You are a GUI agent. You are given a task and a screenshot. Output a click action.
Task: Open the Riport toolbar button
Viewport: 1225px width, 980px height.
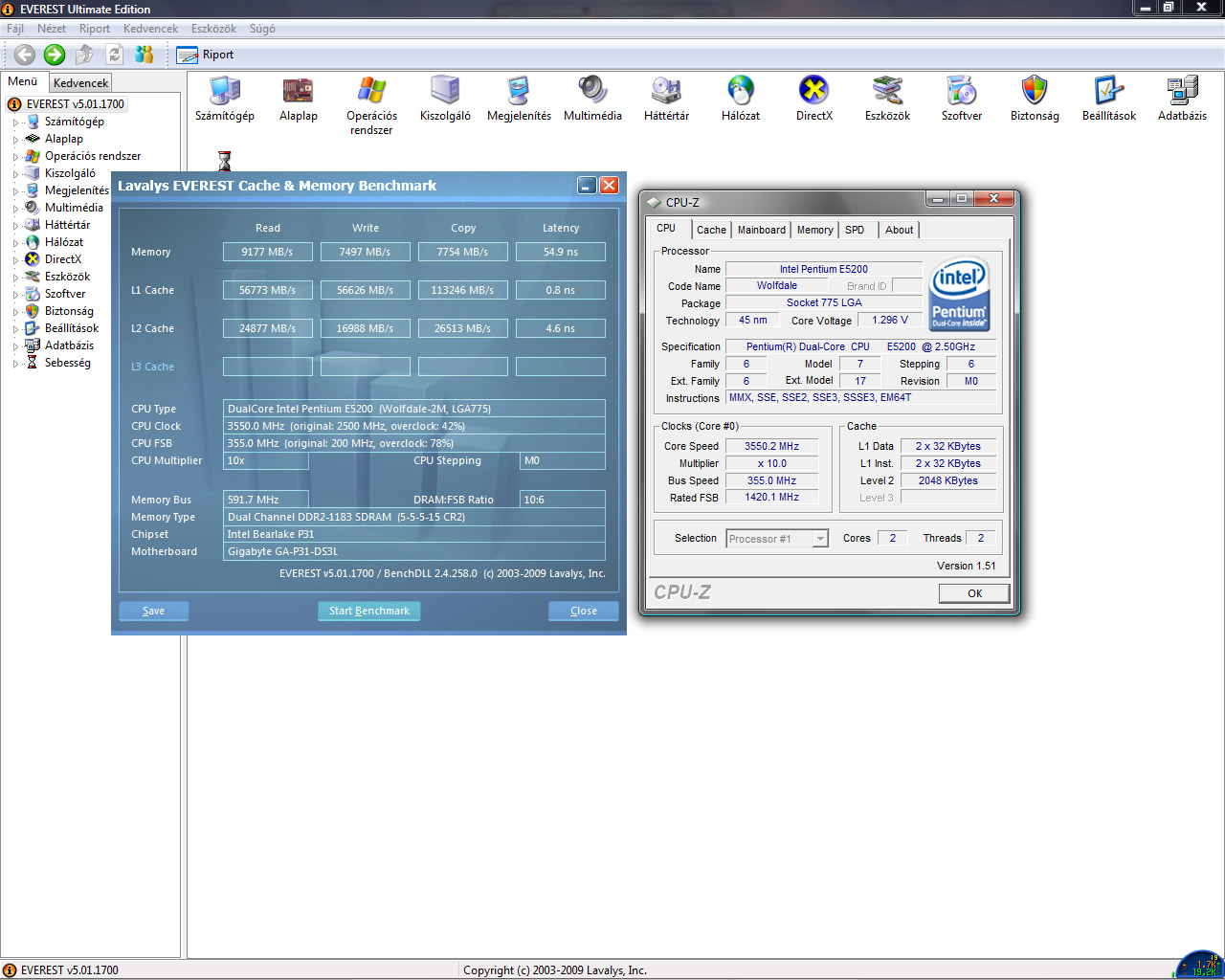pos(205,55)
